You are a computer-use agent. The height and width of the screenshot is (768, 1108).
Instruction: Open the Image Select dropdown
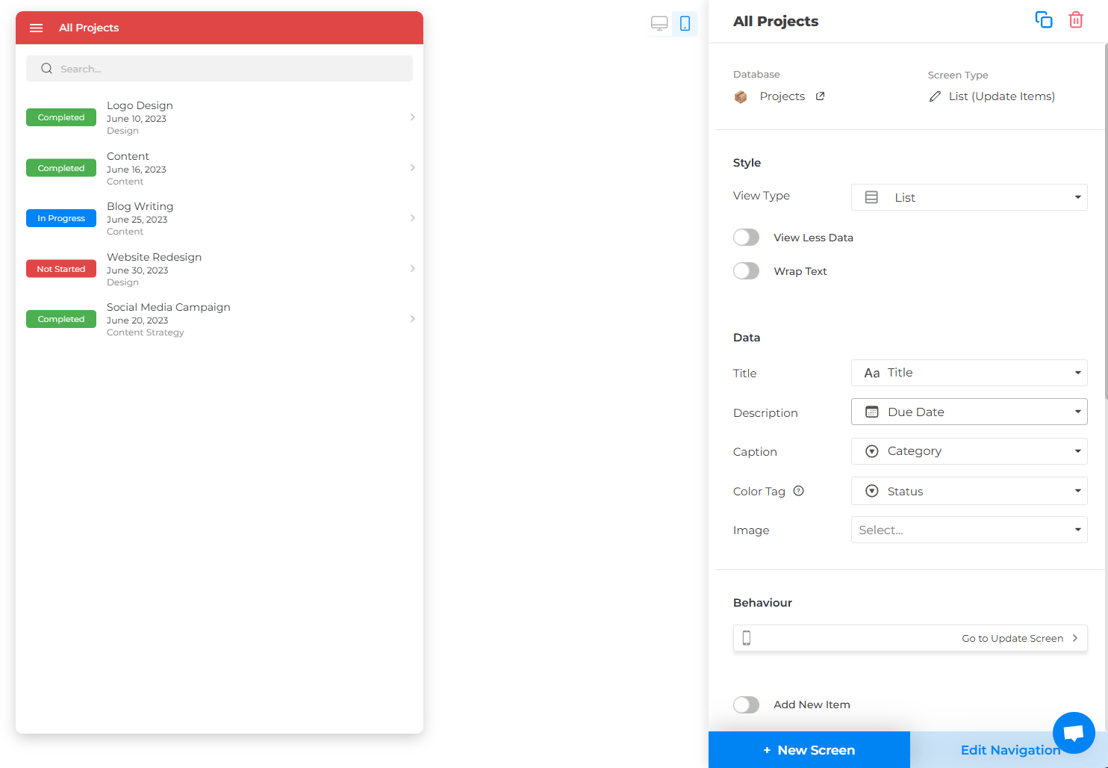(x=969, y=530)
